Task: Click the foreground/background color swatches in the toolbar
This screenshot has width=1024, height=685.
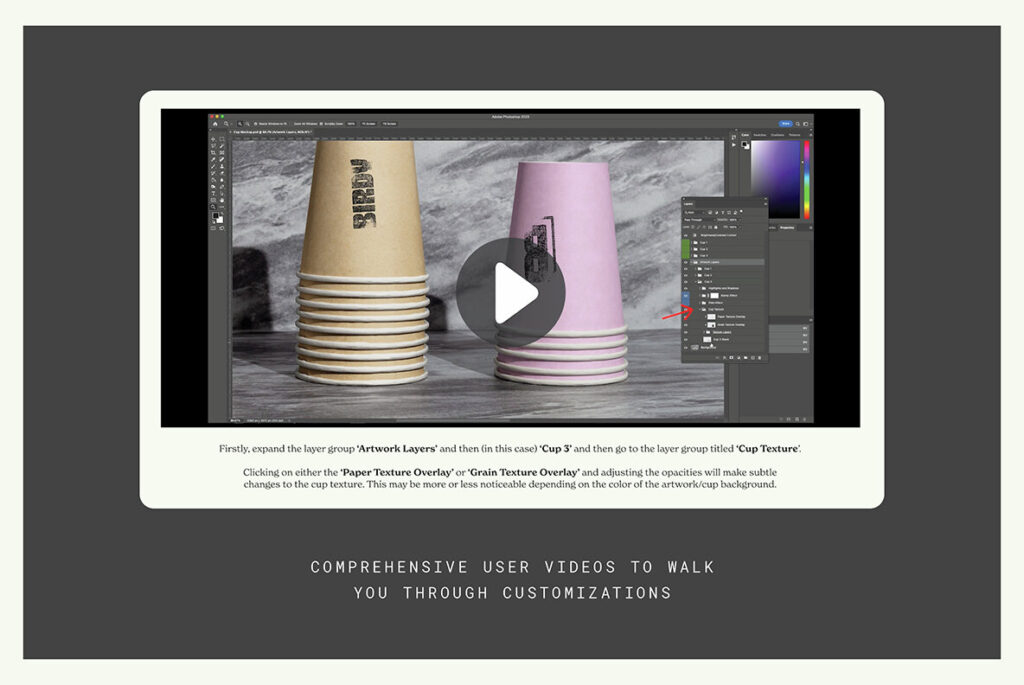Action: (x=217, y=217)
